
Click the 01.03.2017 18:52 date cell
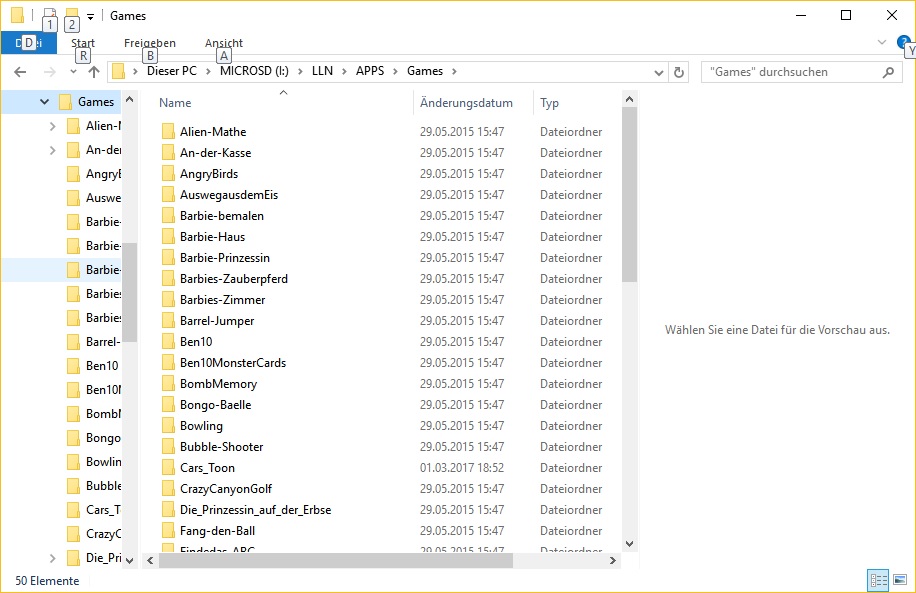(x=462, y=468)
